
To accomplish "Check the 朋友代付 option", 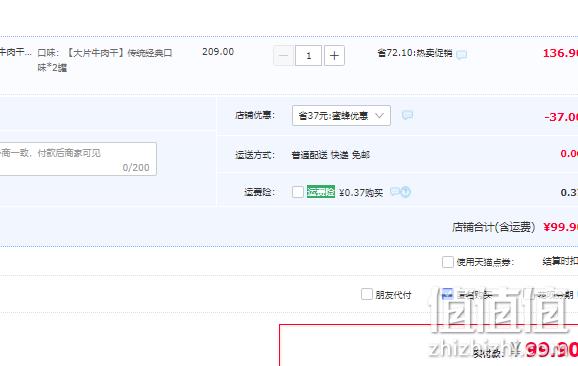I will pos(367,294).
